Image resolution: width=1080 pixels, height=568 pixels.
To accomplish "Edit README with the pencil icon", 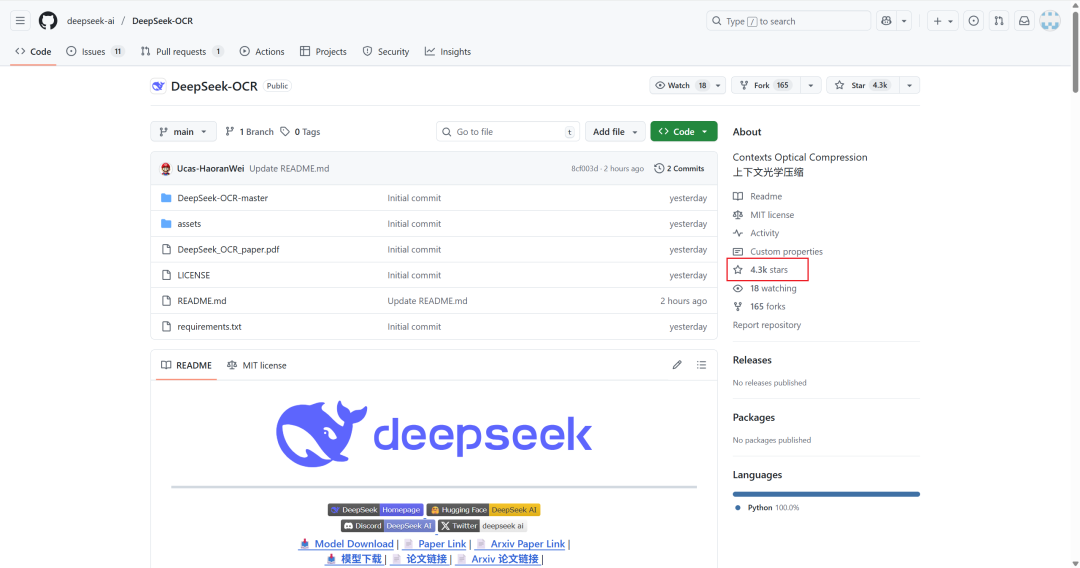I will click(x=677, y=365).
